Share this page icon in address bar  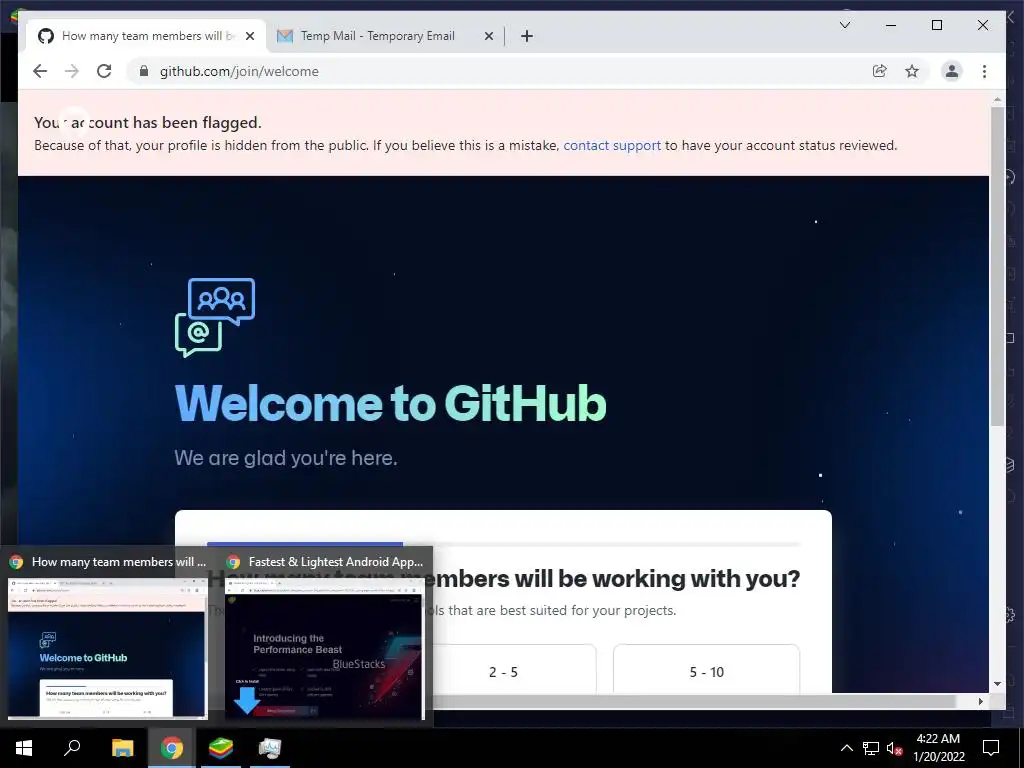[880, 71]
